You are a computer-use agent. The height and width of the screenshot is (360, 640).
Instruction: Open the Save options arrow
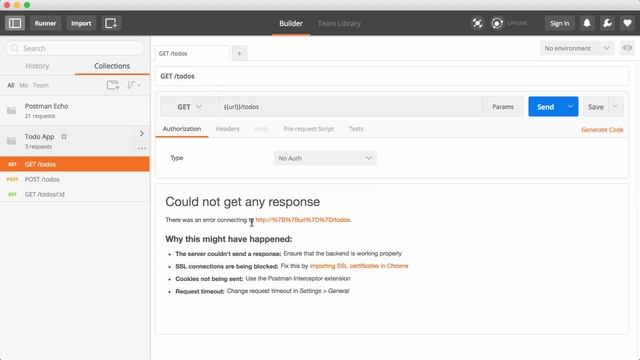616,107
